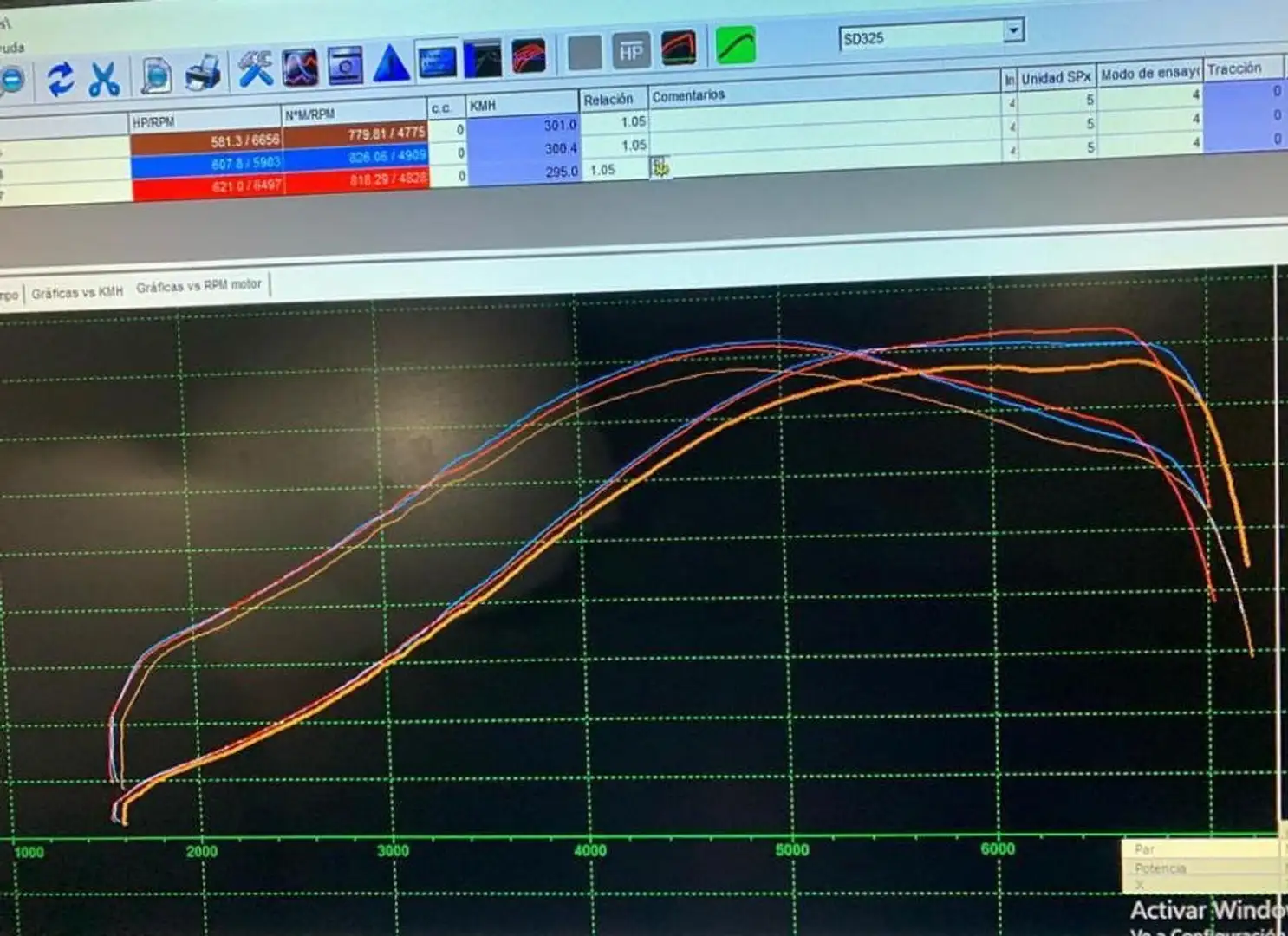Toggle the blank gray square toolbar button
Screen dimensions: 1288x936
[x=584, y=54]
